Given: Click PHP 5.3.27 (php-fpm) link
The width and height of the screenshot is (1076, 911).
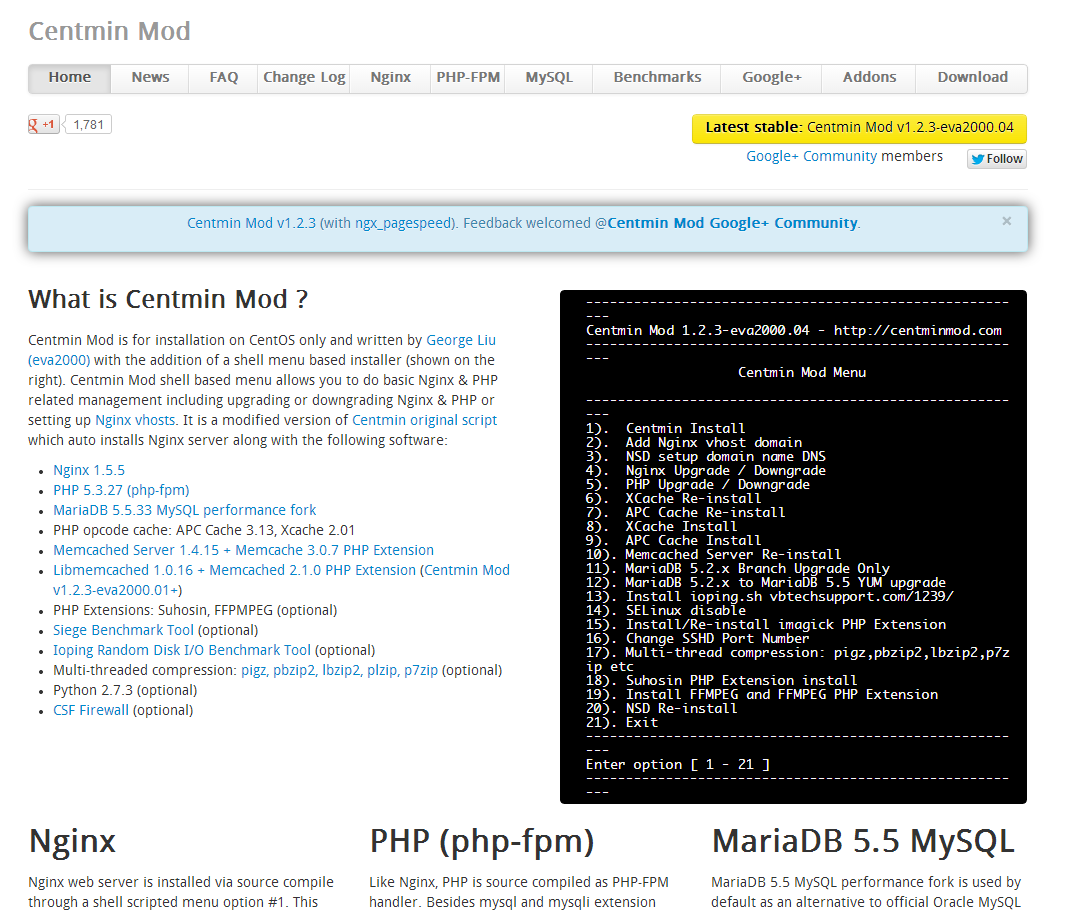Looking at the screenshot, I should tap(121, 490).
